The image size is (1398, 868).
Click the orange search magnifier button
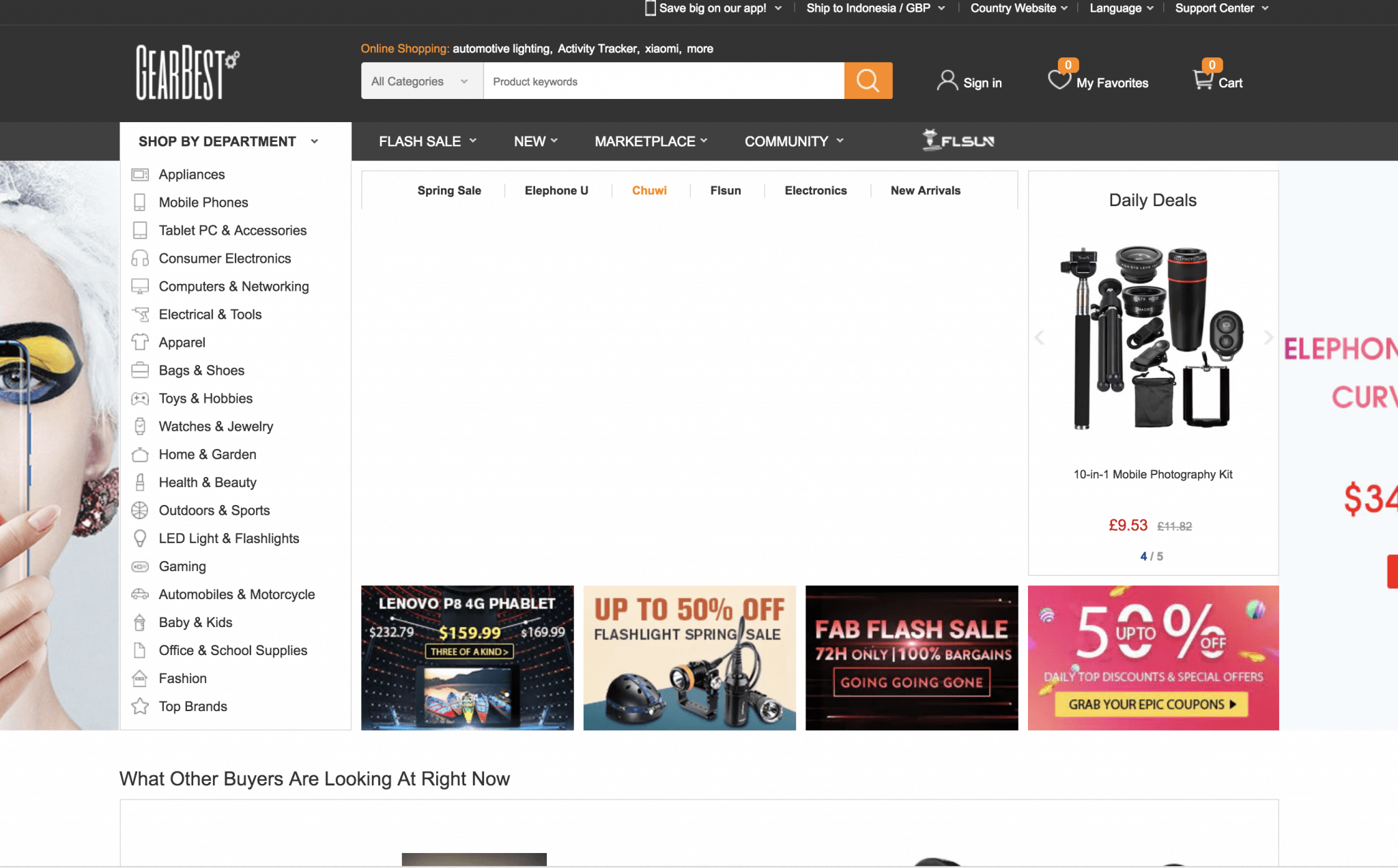(x=868, y=81)
